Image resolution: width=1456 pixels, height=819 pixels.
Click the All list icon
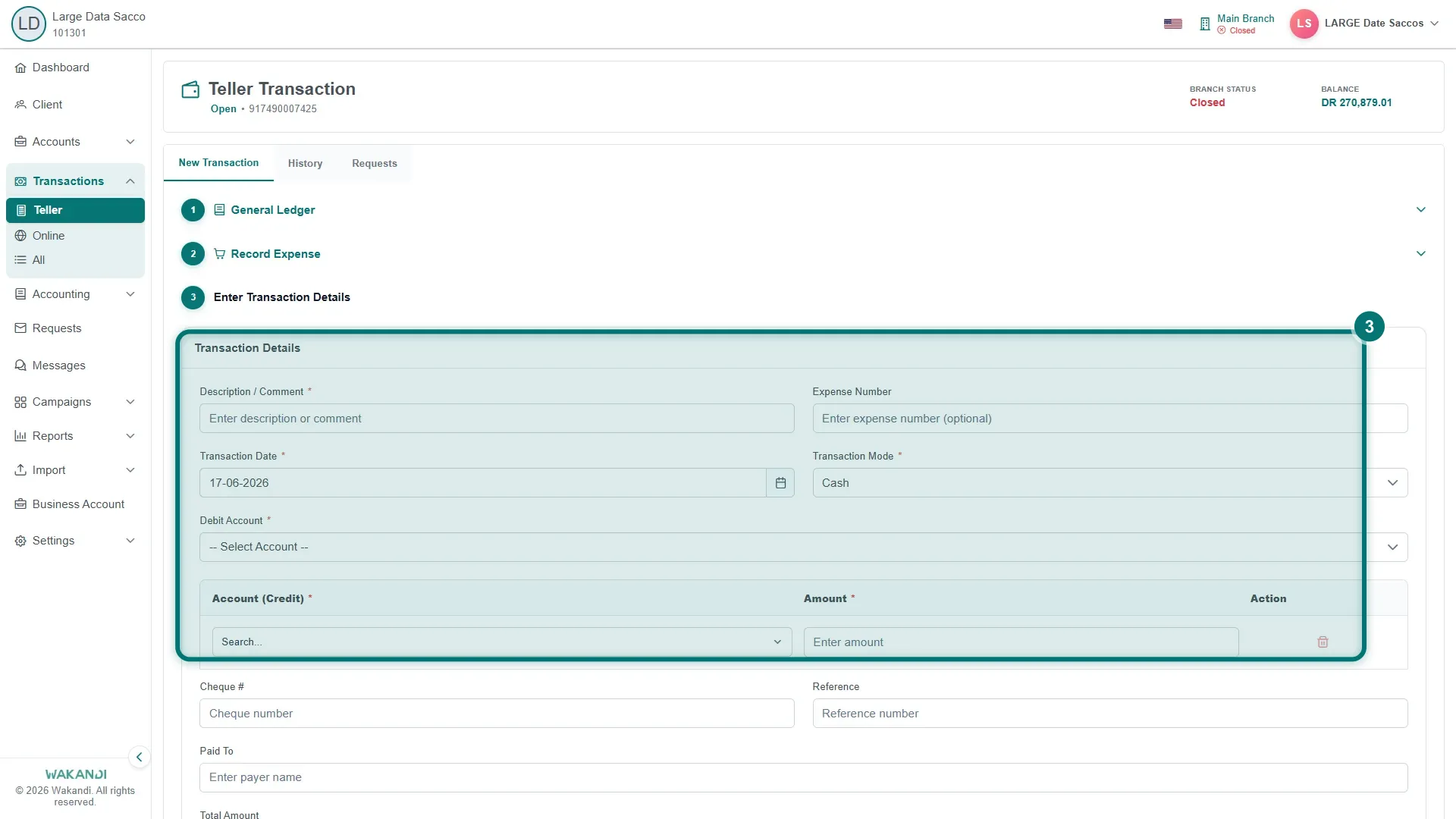coord(20,260)
